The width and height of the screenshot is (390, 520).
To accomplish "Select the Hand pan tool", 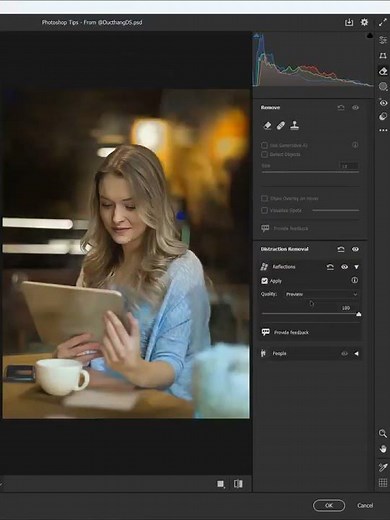I will click(x=383, y=449).
